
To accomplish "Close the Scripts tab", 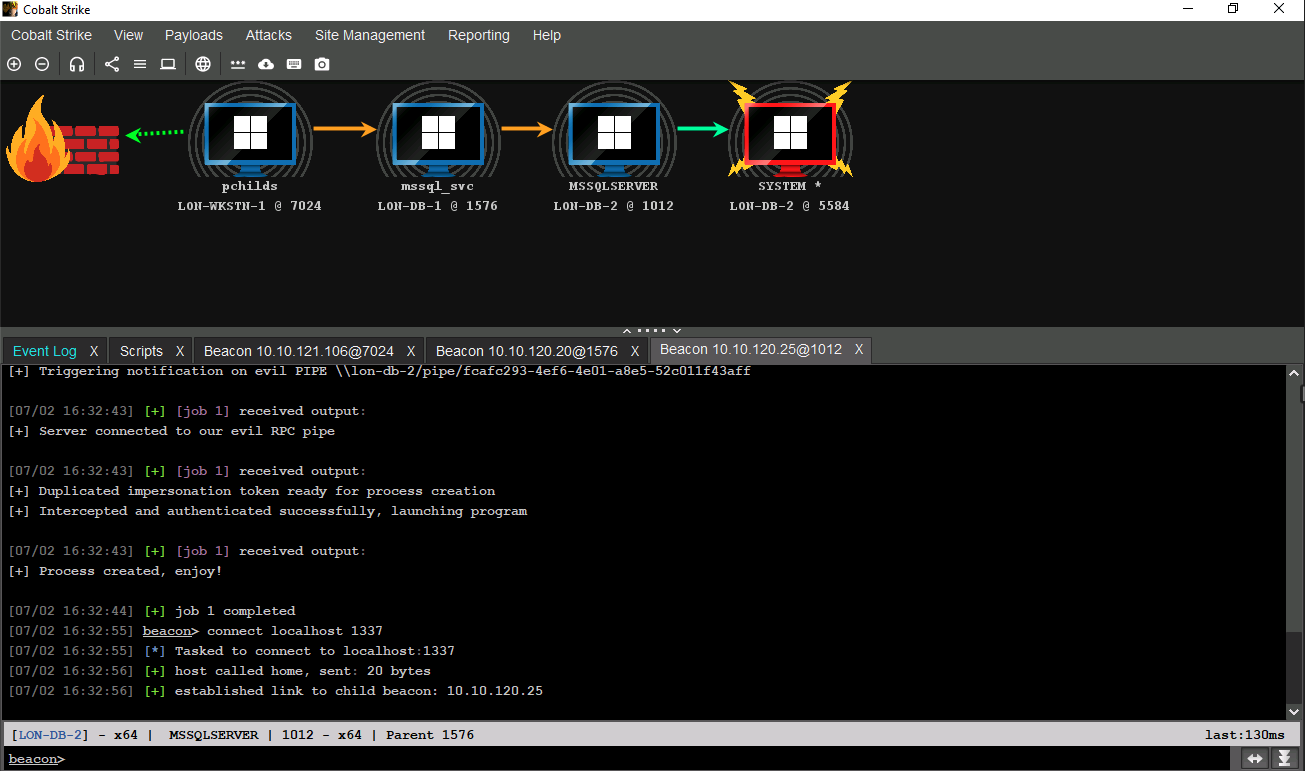I will coord(180,351).
